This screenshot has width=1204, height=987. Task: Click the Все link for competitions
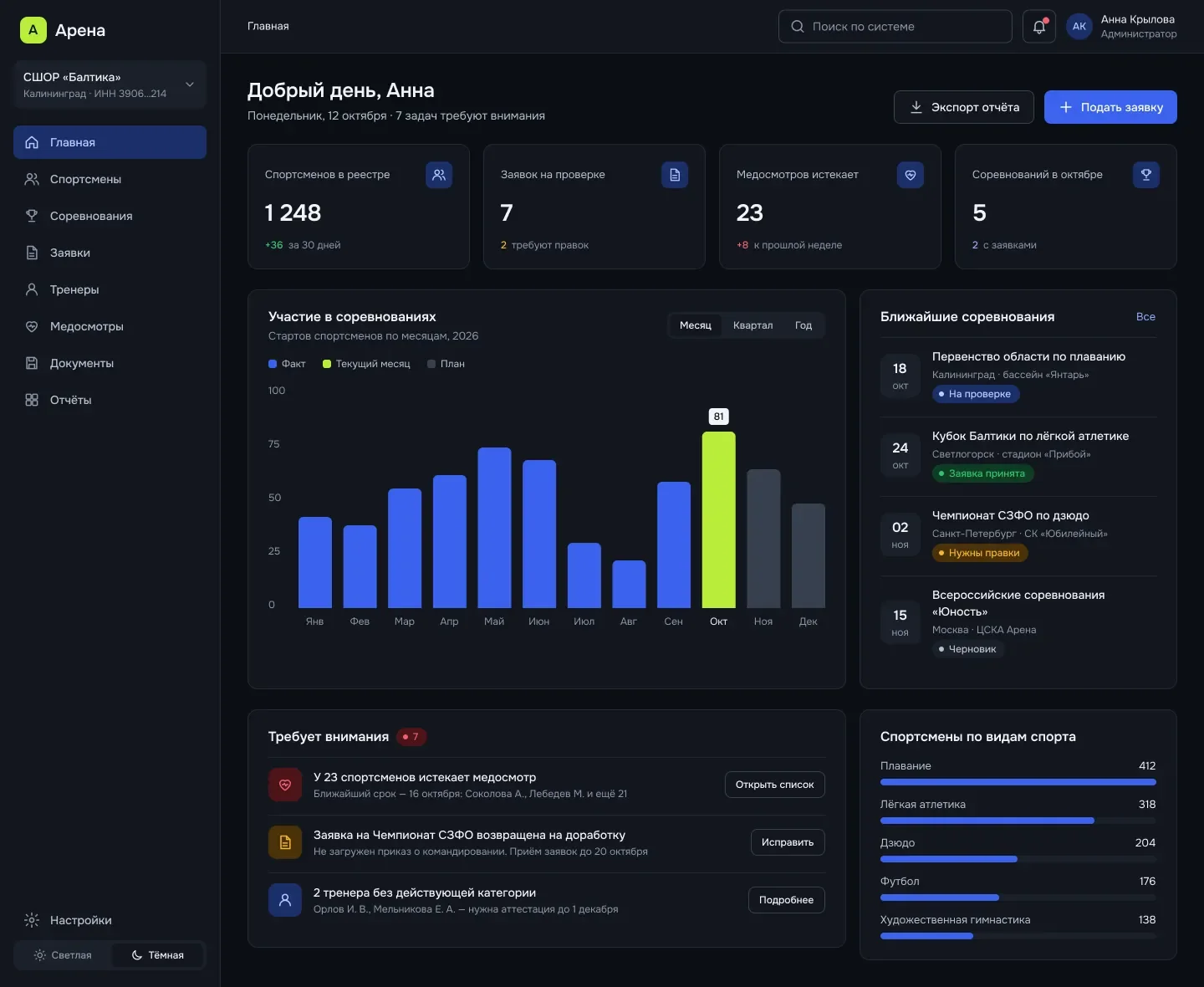[1145, 317]
